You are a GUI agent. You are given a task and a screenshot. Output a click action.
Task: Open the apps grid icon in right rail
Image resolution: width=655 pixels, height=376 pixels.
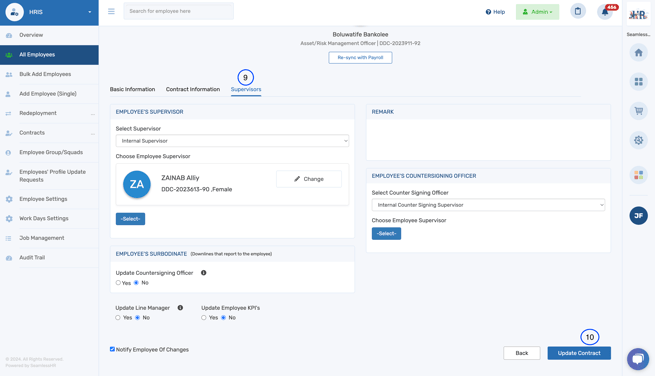[638, 81]
